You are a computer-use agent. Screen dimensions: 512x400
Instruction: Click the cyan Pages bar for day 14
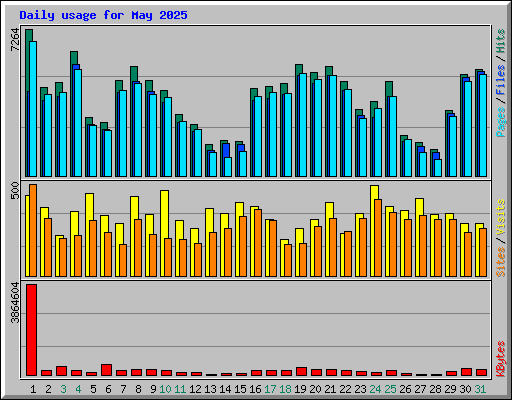click(228, 167)
